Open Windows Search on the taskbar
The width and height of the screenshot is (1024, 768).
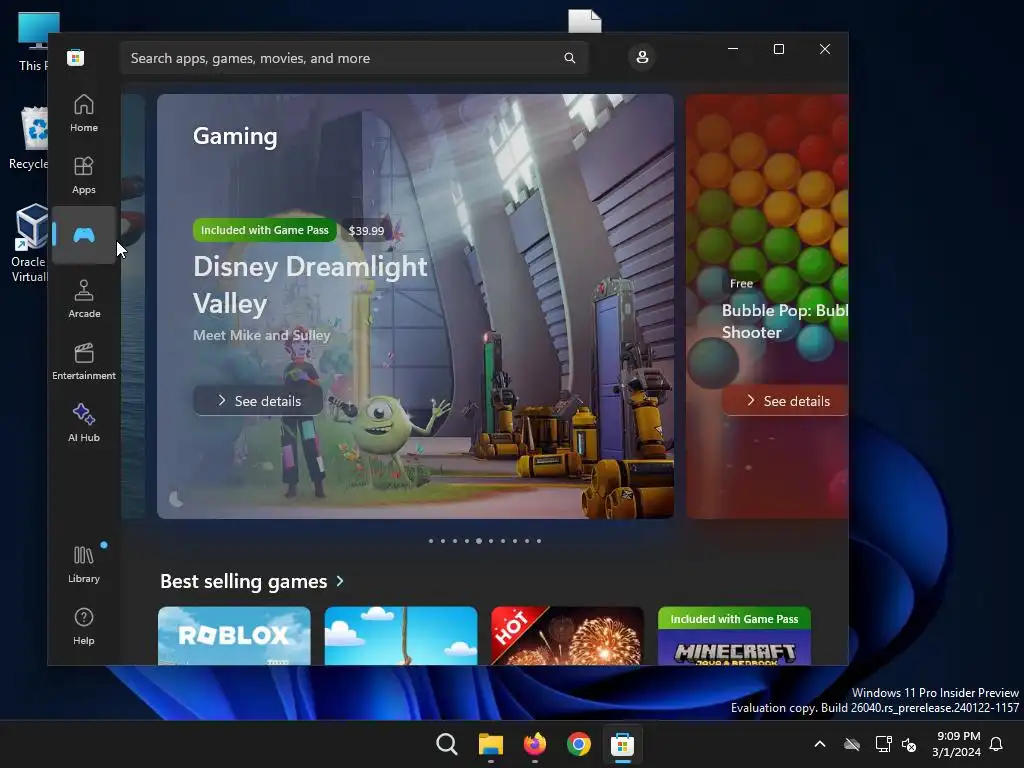(x=447, y=744)
